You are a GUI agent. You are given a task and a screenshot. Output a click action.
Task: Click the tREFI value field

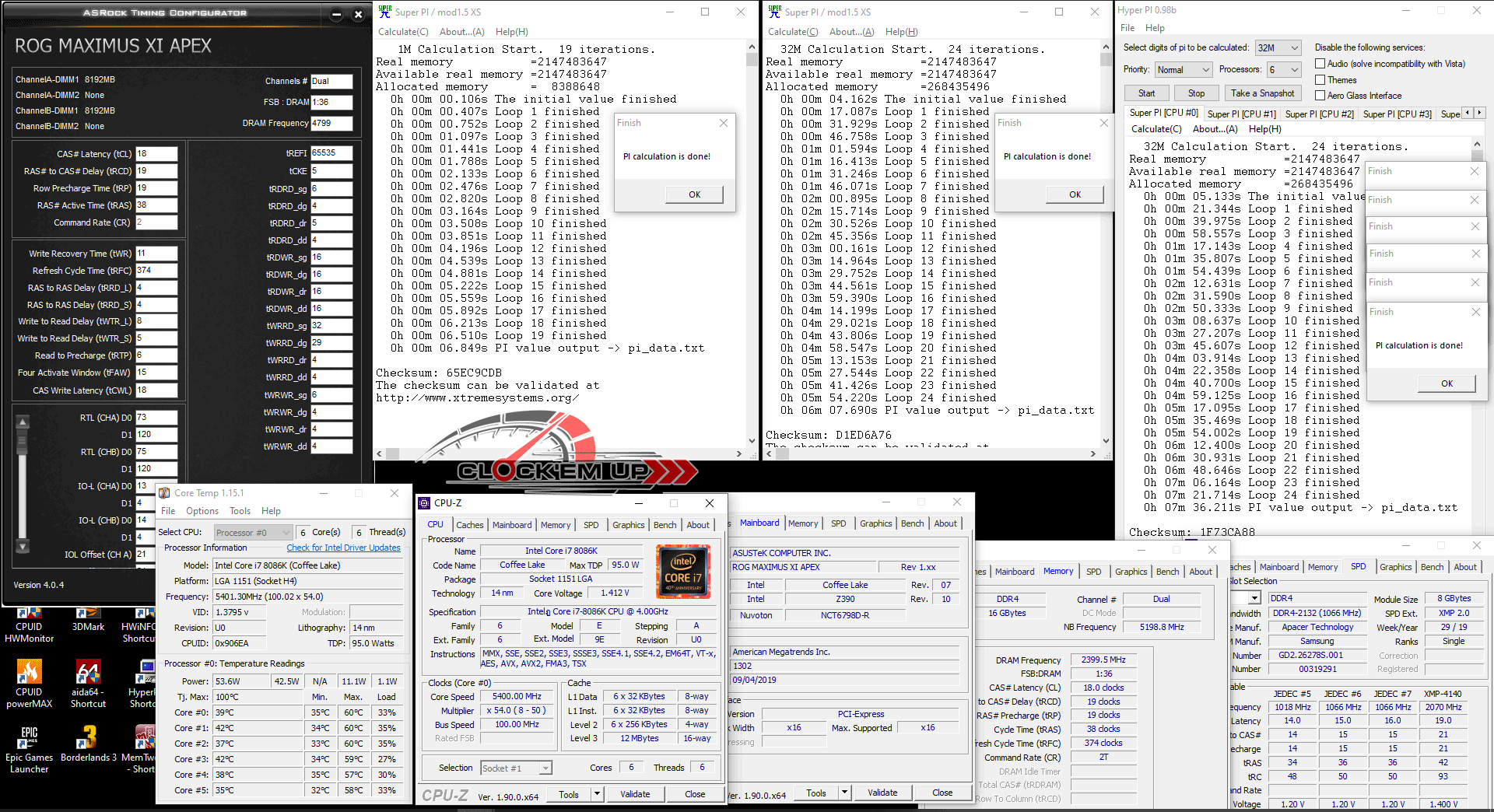point(331,153)
